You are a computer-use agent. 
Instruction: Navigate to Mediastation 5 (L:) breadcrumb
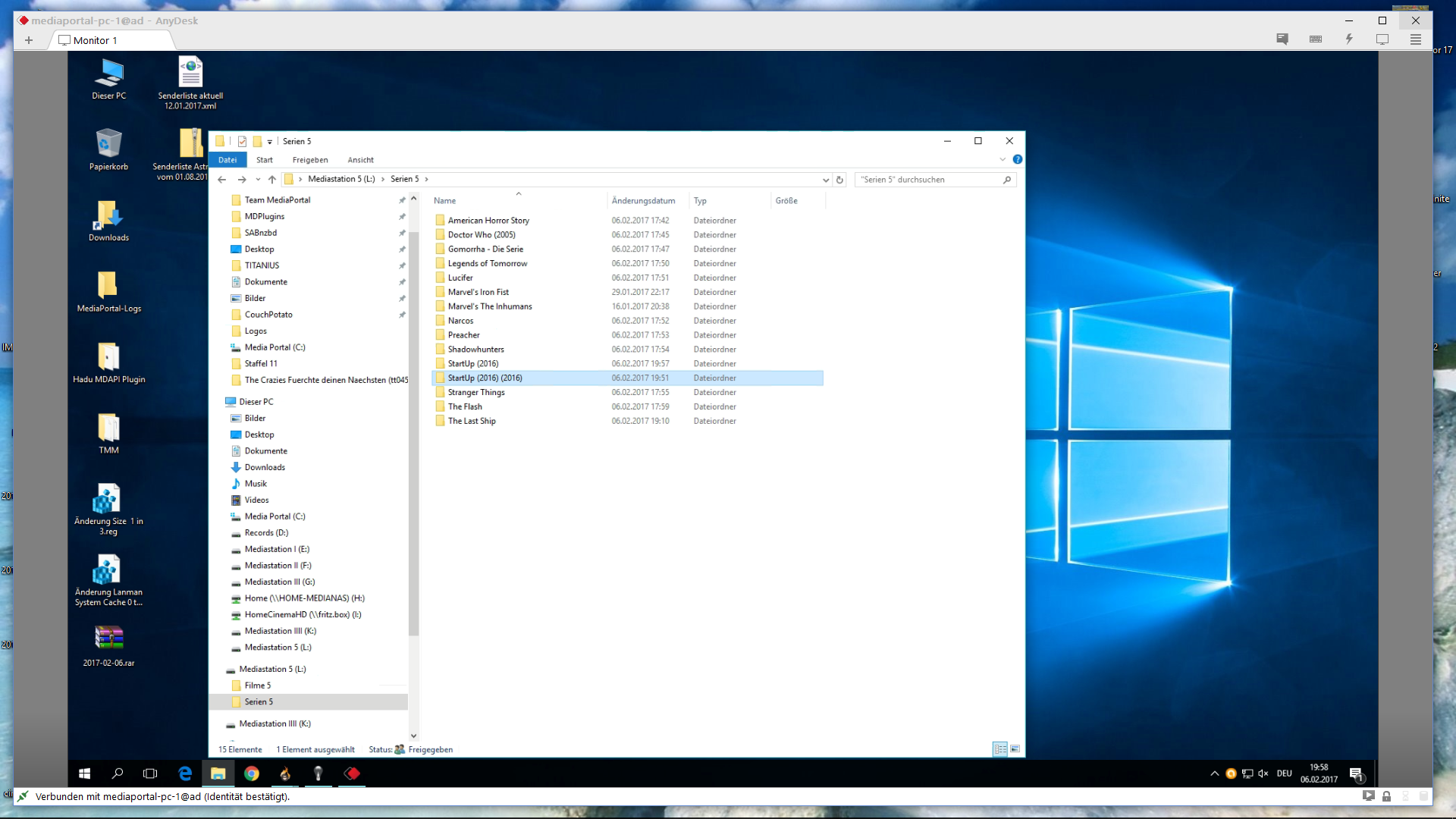click(x=341, y=180)
